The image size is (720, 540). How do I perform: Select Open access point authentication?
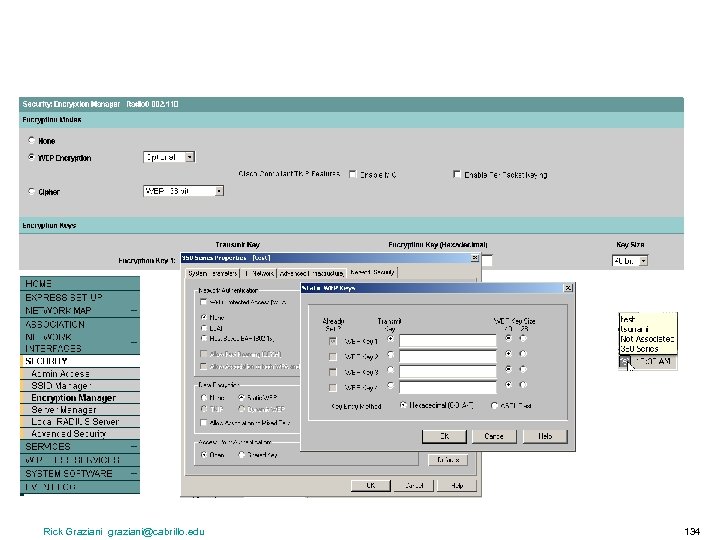pyautogui.click(x=204, y=455)
